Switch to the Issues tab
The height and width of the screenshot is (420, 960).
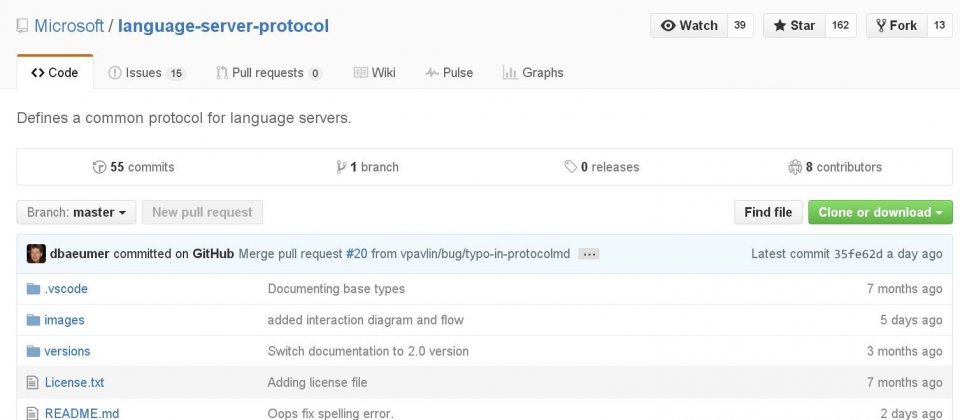pyautogui.click(x=146, y=73)
